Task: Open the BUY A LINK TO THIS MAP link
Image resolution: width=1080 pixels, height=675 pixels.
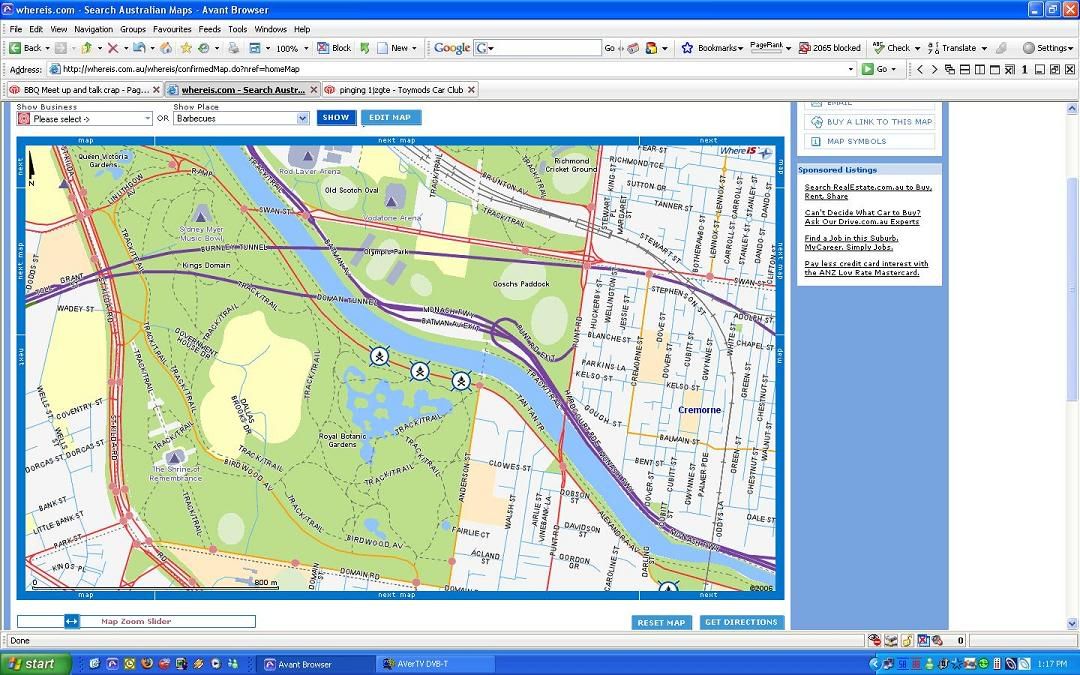Action: (880, 122)
